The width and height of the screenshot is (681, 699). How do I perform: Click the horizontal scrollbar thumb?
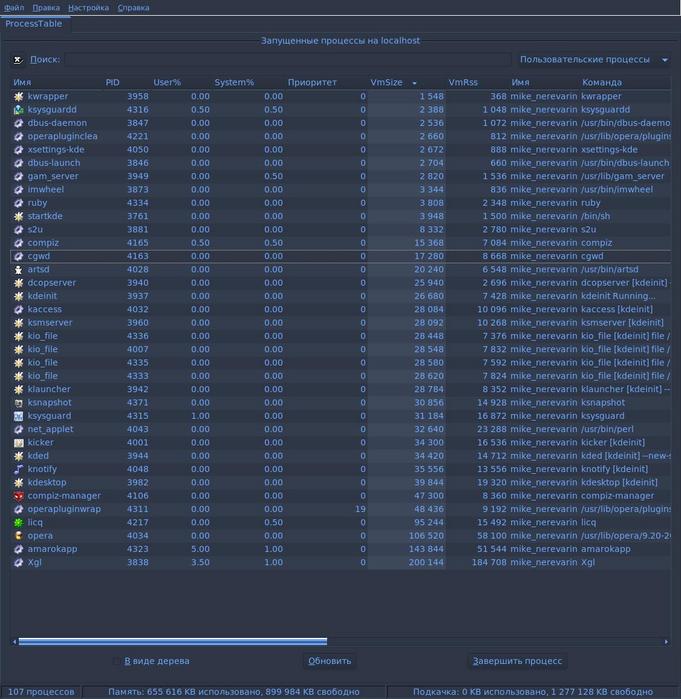pyautogui.click(x=173, y=641)
